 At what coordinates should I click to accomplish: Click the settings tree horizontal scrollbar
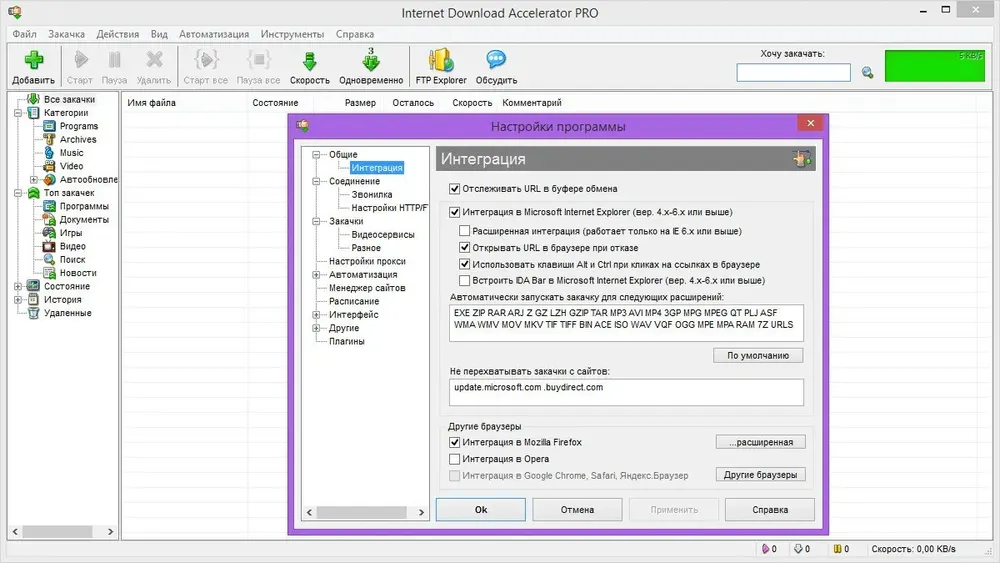(x=365, y=512)
